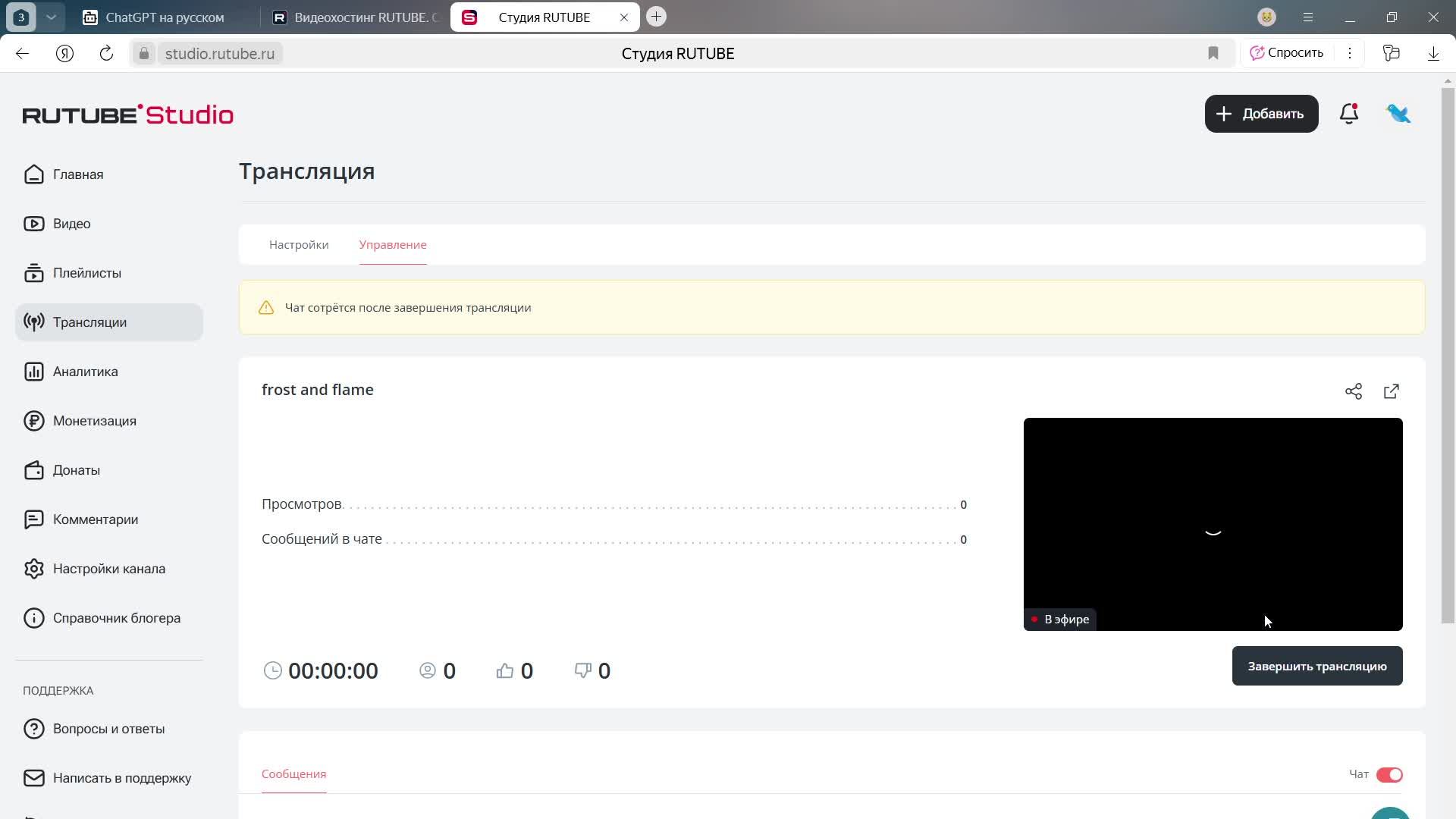This screenshot has height=819, width=1456.
Task: Go to Монетизация in sidebar
Action: click(x=94, y=421)
